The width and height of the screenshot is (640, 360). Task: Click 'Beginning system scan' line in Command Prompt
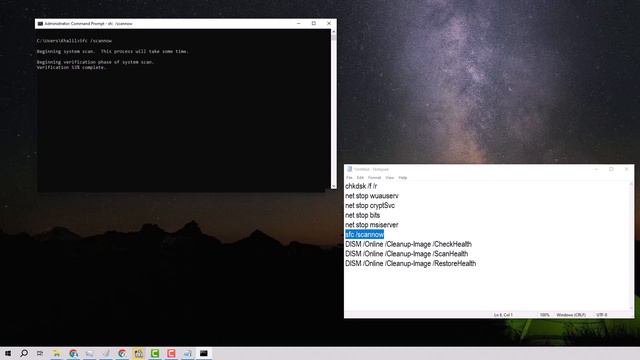112,51
